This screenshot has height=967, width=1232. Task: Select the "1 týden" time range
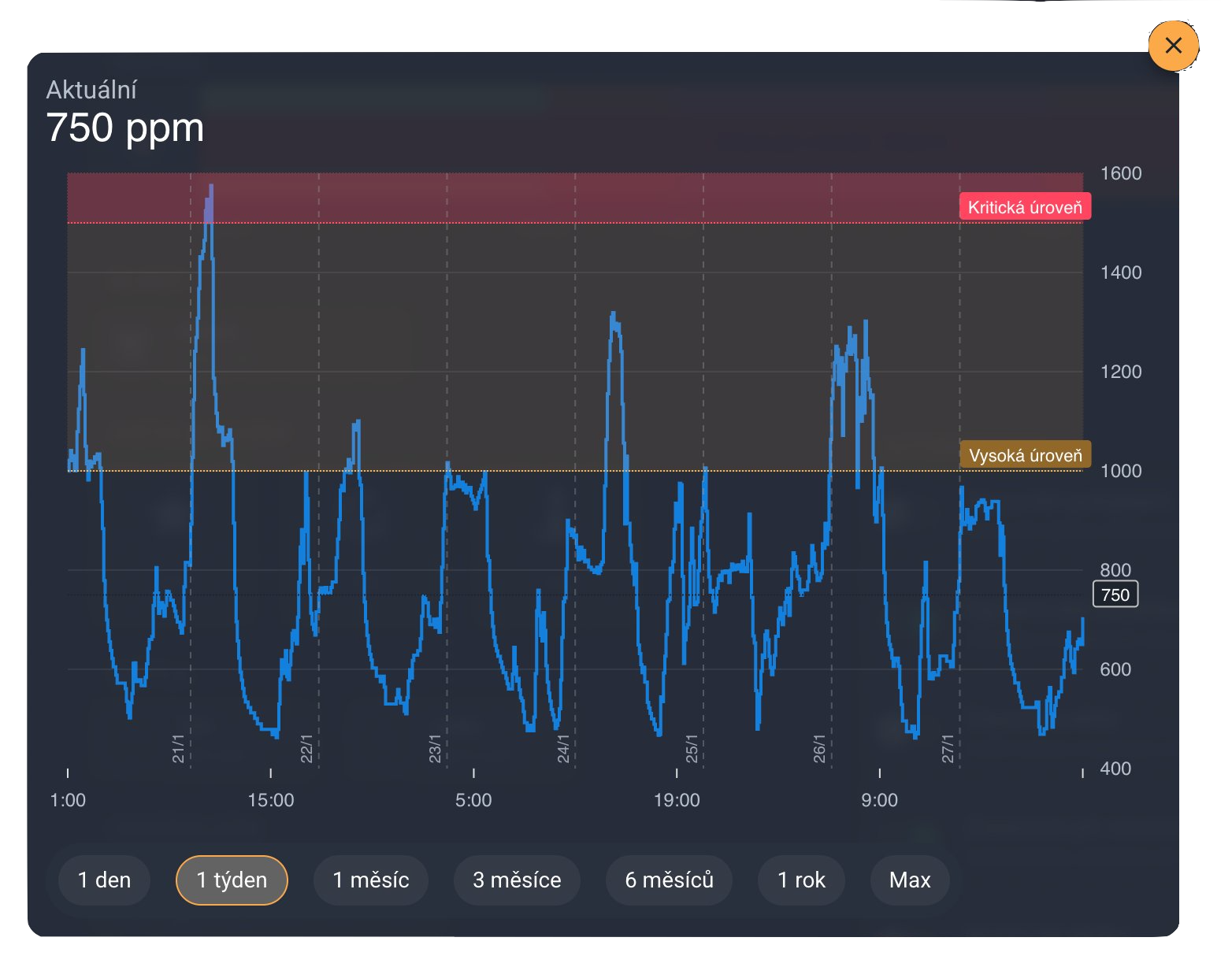(x=232, y=880)
